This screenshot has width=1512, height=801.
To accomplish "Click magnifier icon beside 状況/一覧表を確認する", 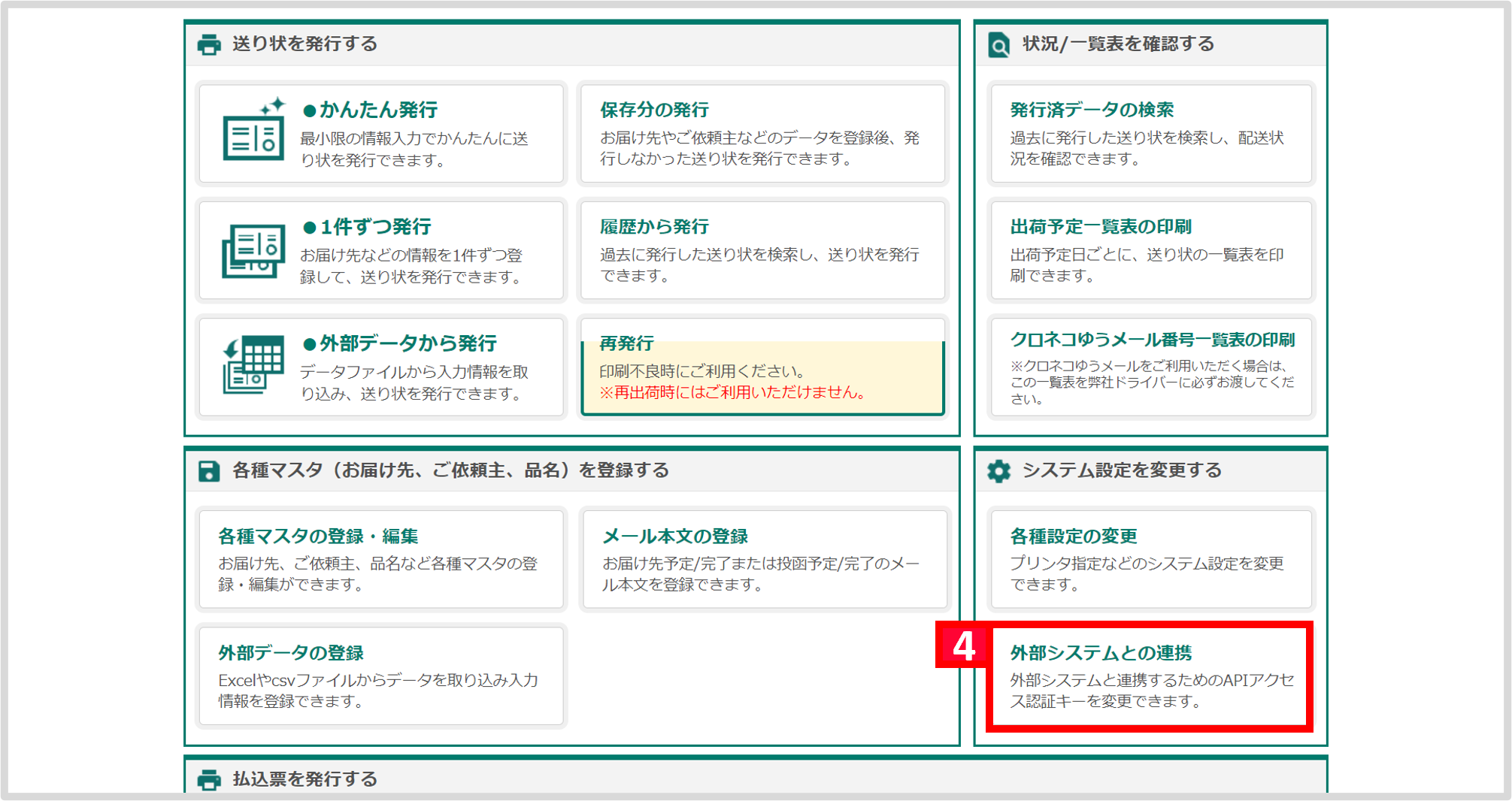I will tap(998, 45).
